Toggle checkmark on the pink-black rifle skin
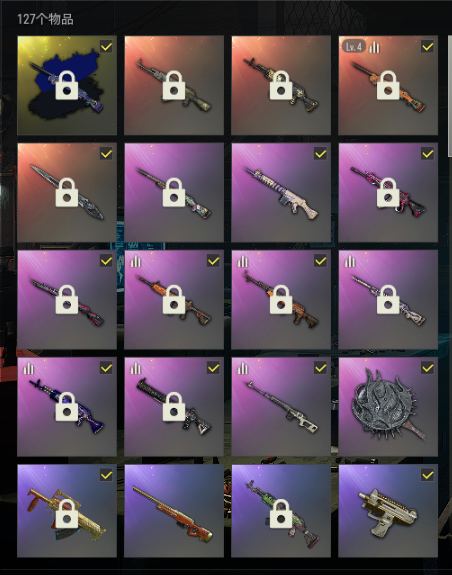The height and width of the screenshot is (575, 452). point(427,154)
